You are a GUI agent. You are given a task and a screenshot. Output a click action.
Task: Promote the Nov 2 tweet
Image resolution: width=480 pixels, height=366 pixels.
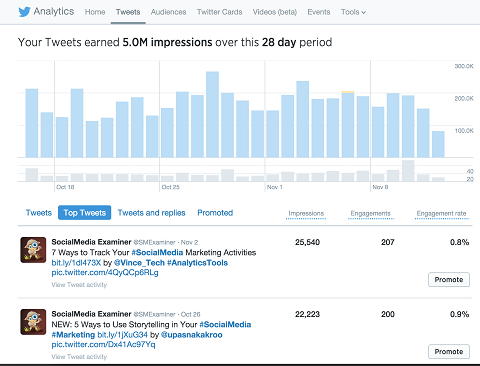(x=449, y=280)
